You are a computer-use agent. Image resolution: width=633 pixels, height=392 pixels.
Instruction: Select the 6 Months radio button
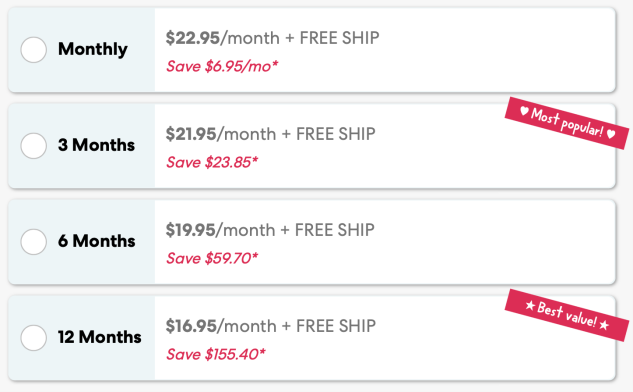pos(34,242)
